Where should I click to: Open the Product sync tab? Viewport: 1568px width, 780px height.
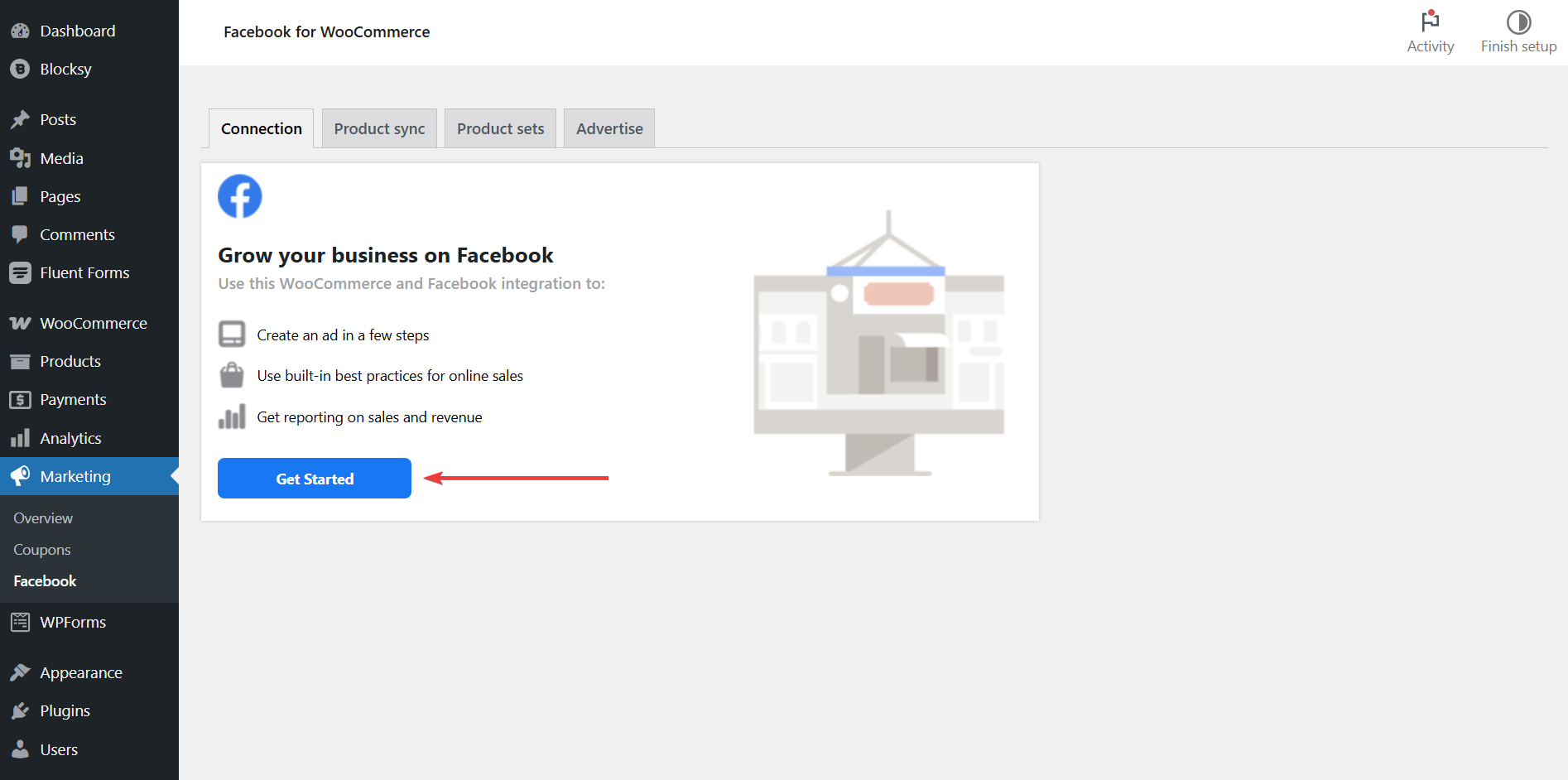click(x=379, y=128)
